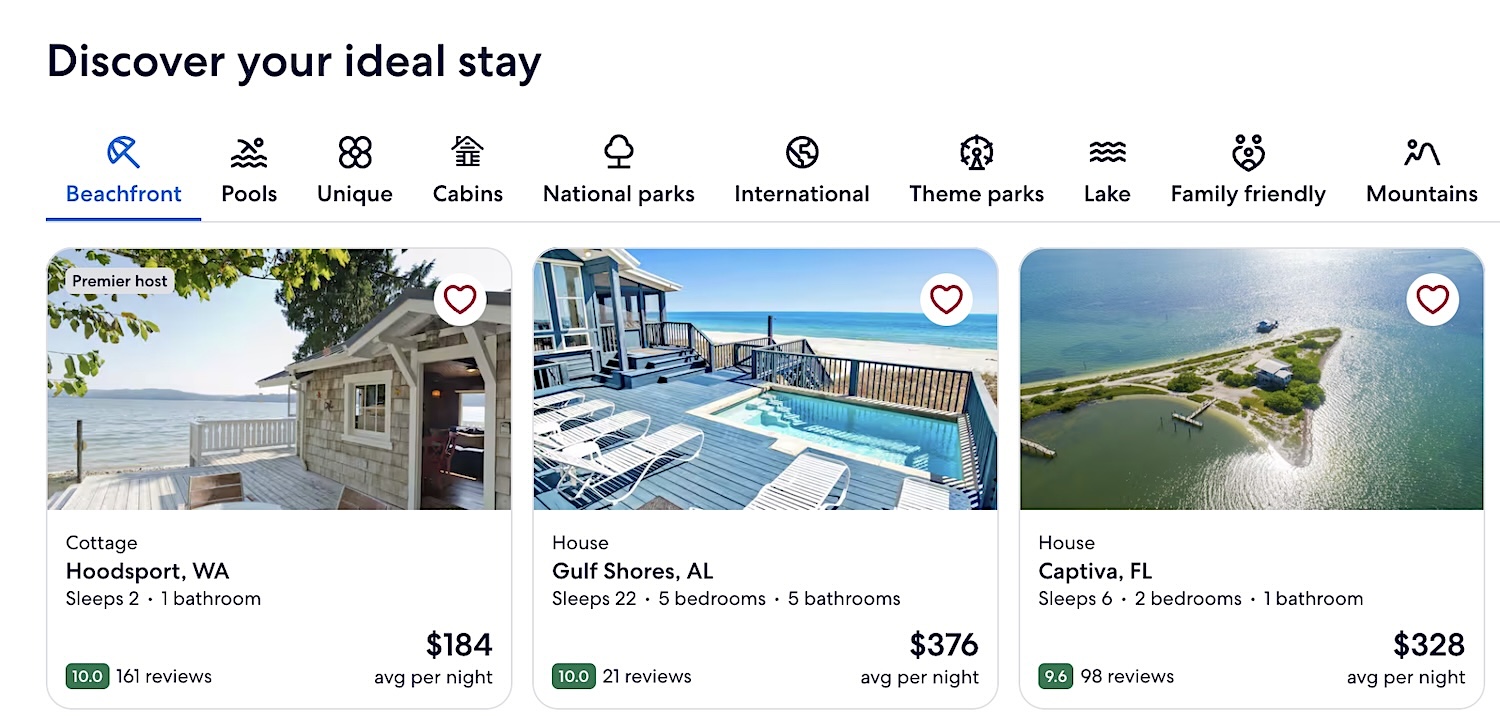This screenshot has width=1500, height=722.
Task: Select the Family friendly tab label
Action: (x=1248, y=194)
